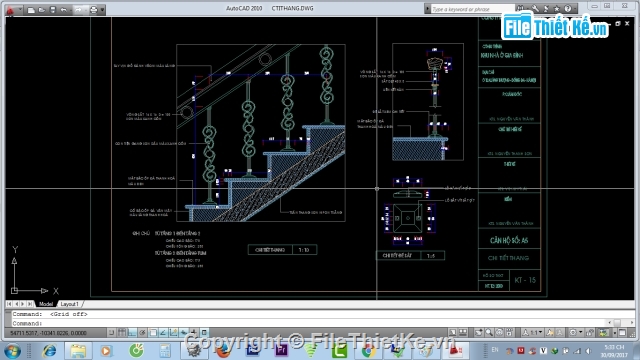Restore the drawing document window

[x=618, y=24]
